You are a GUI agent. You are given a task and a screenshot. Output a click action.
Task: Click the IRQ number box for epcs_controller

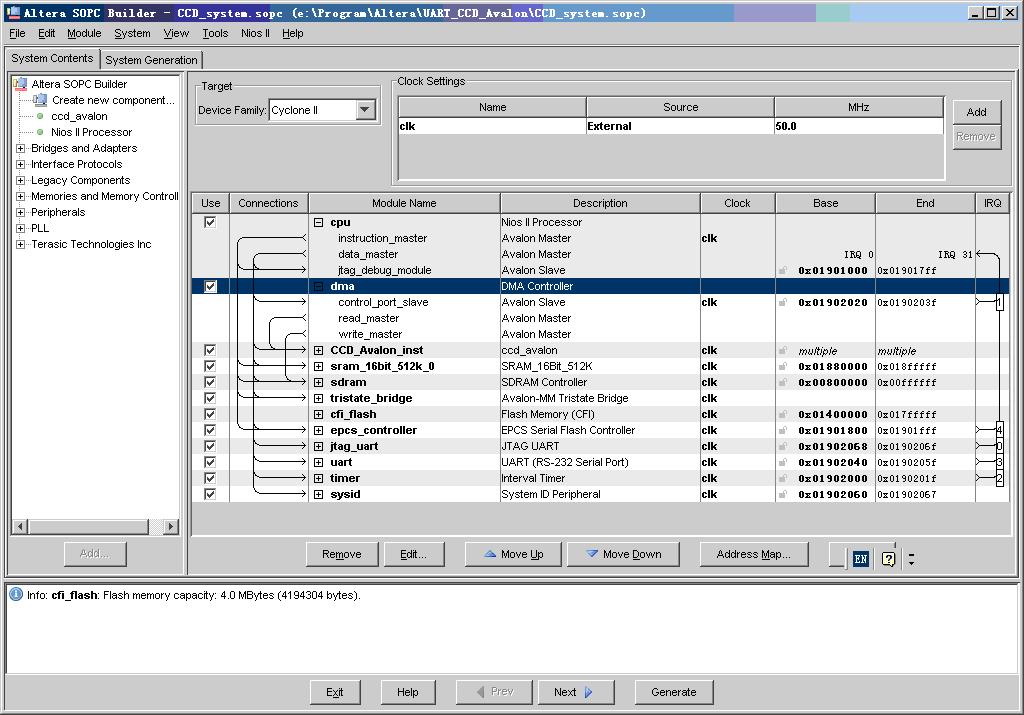point(999,430)
